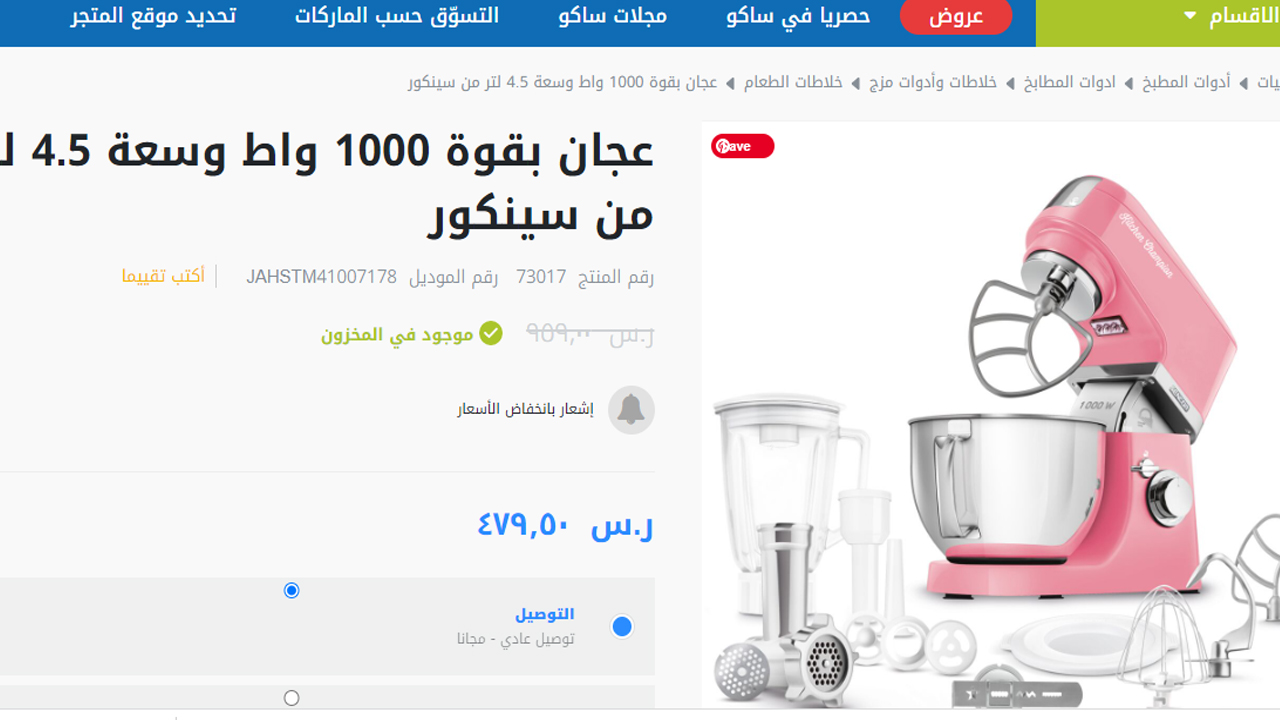
Task: Click the أكتب تقييما write review link
Action: (163, 276)
